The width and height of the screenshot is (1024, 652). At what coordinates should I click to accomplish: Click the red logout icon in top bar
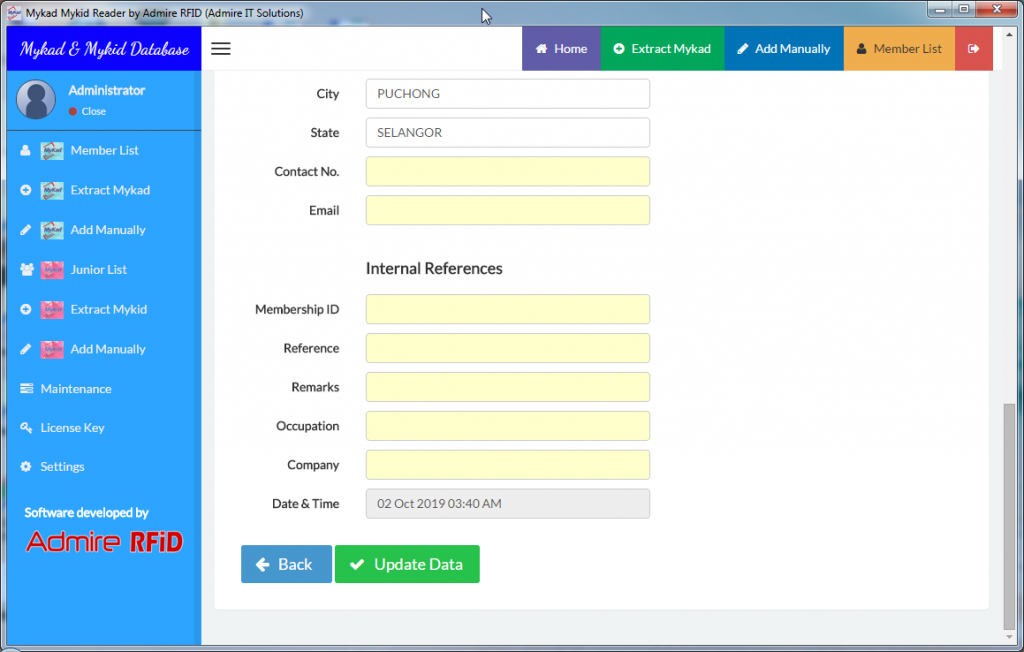[x=973, y=49]
